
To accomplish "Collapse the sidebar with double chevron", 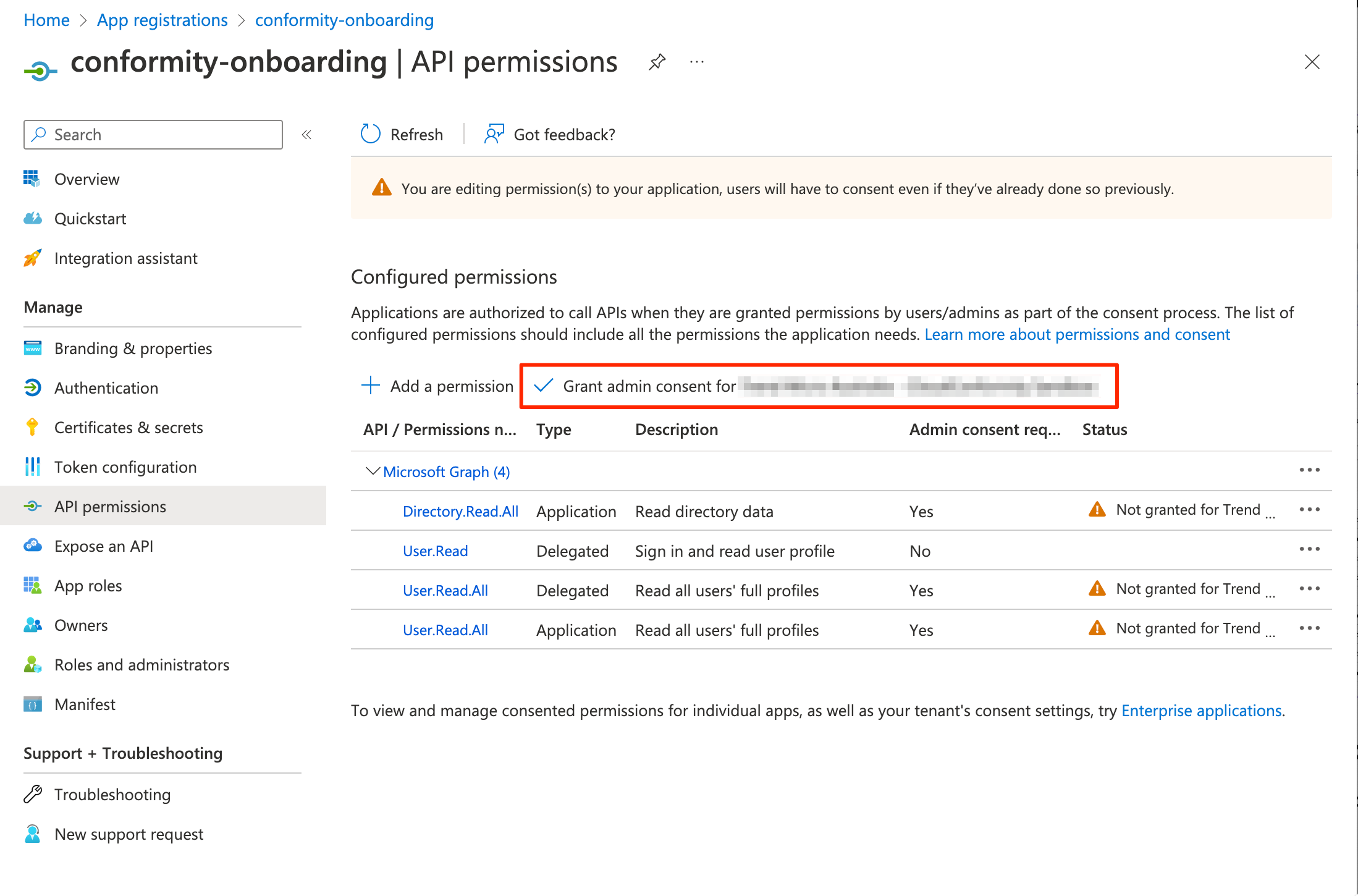I will pyautogui.click(x=306, y=135).
